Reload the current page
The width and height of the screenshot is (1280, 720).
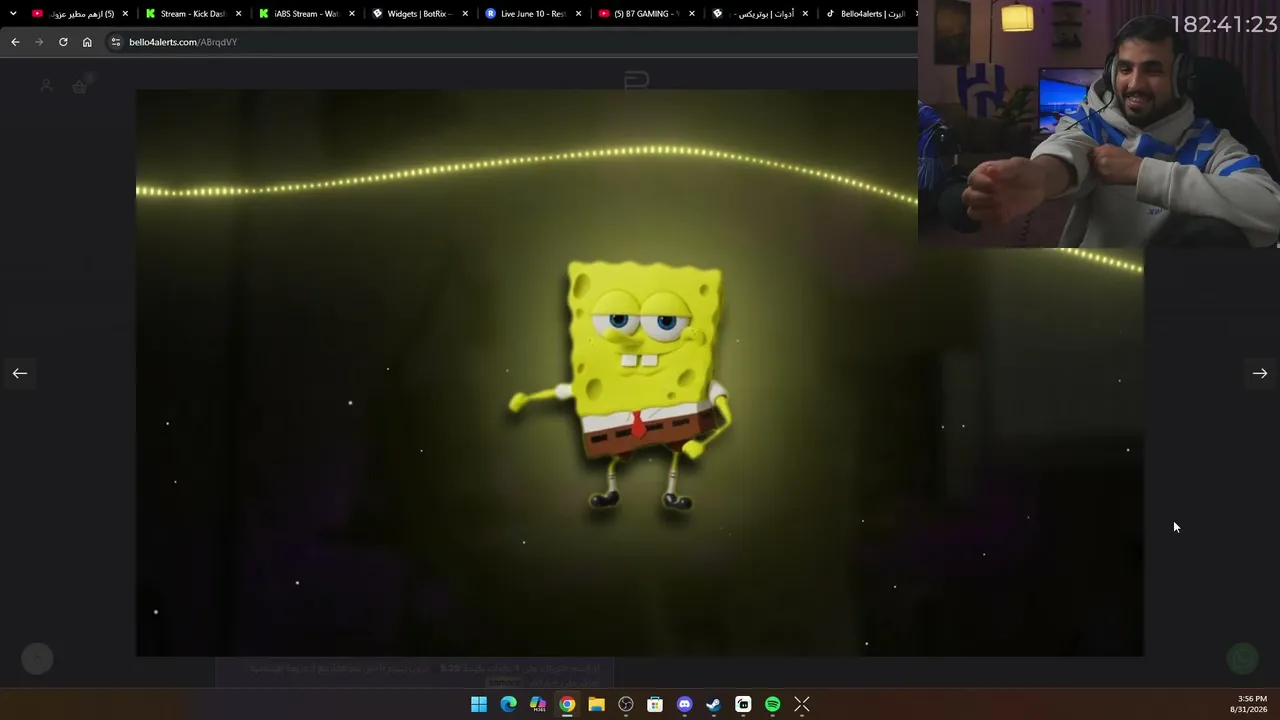pos(63,42)
